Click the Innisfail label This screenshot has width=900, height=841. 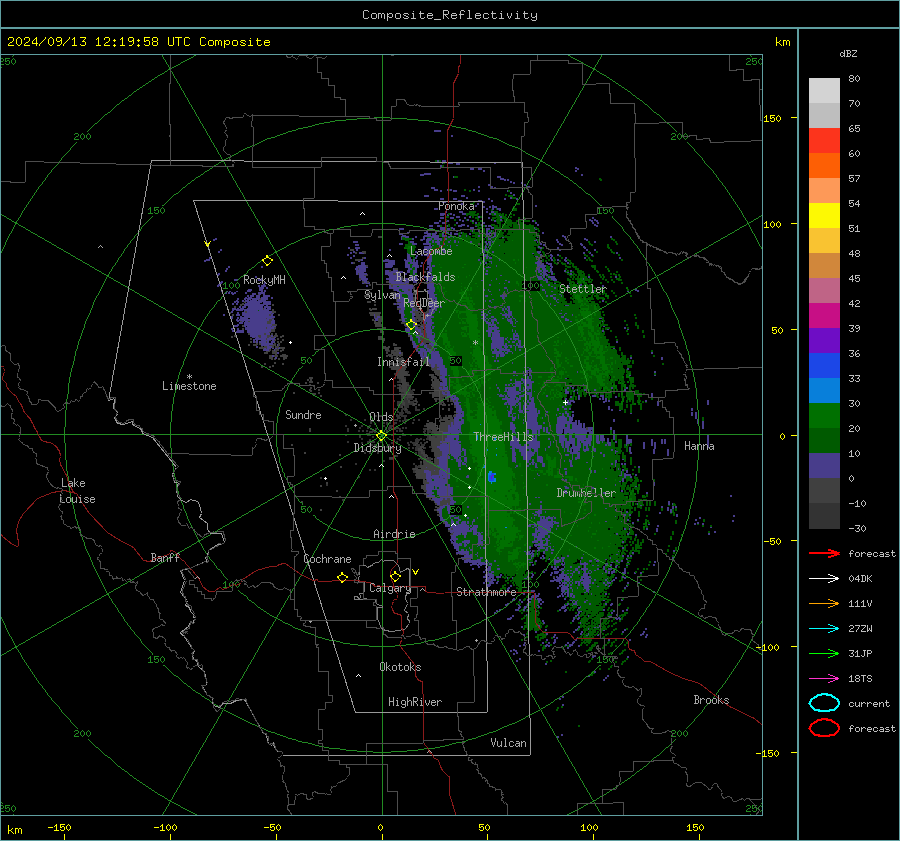click(403, 362)
